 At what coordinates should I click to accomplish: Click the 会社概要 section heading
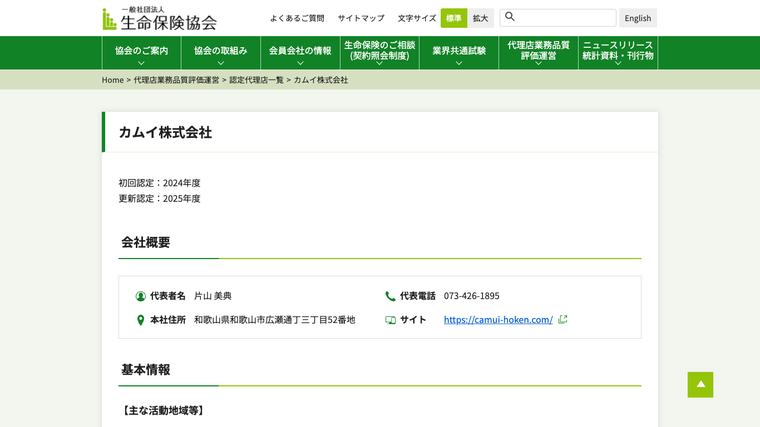(145, 242)
